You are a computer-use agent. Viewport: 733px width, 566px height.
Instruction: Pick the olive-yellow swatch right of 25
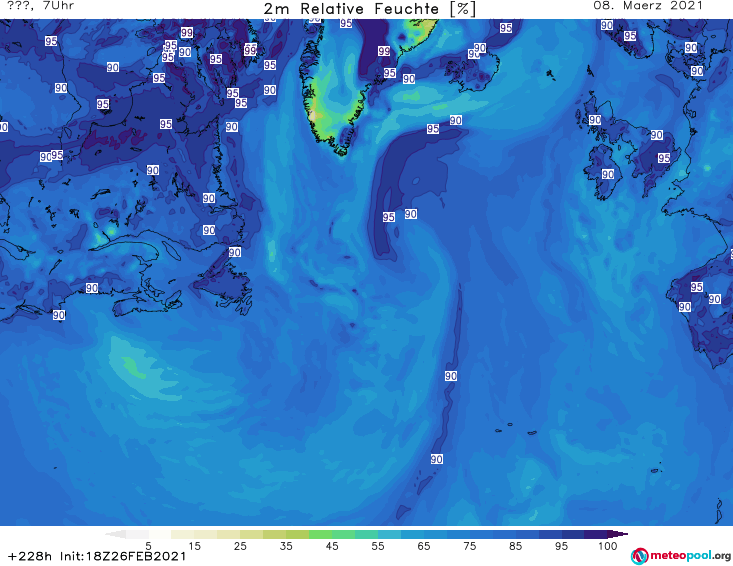[x=252, y=534]
